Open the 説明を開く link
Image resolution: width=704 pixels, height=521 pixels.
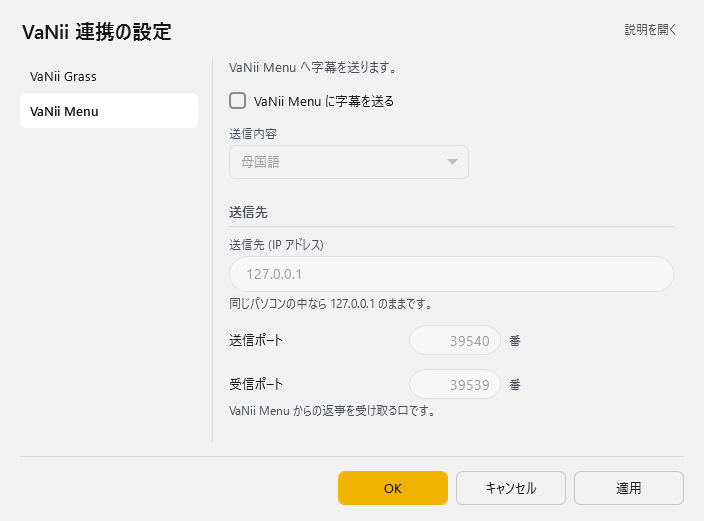click(650, 30)
